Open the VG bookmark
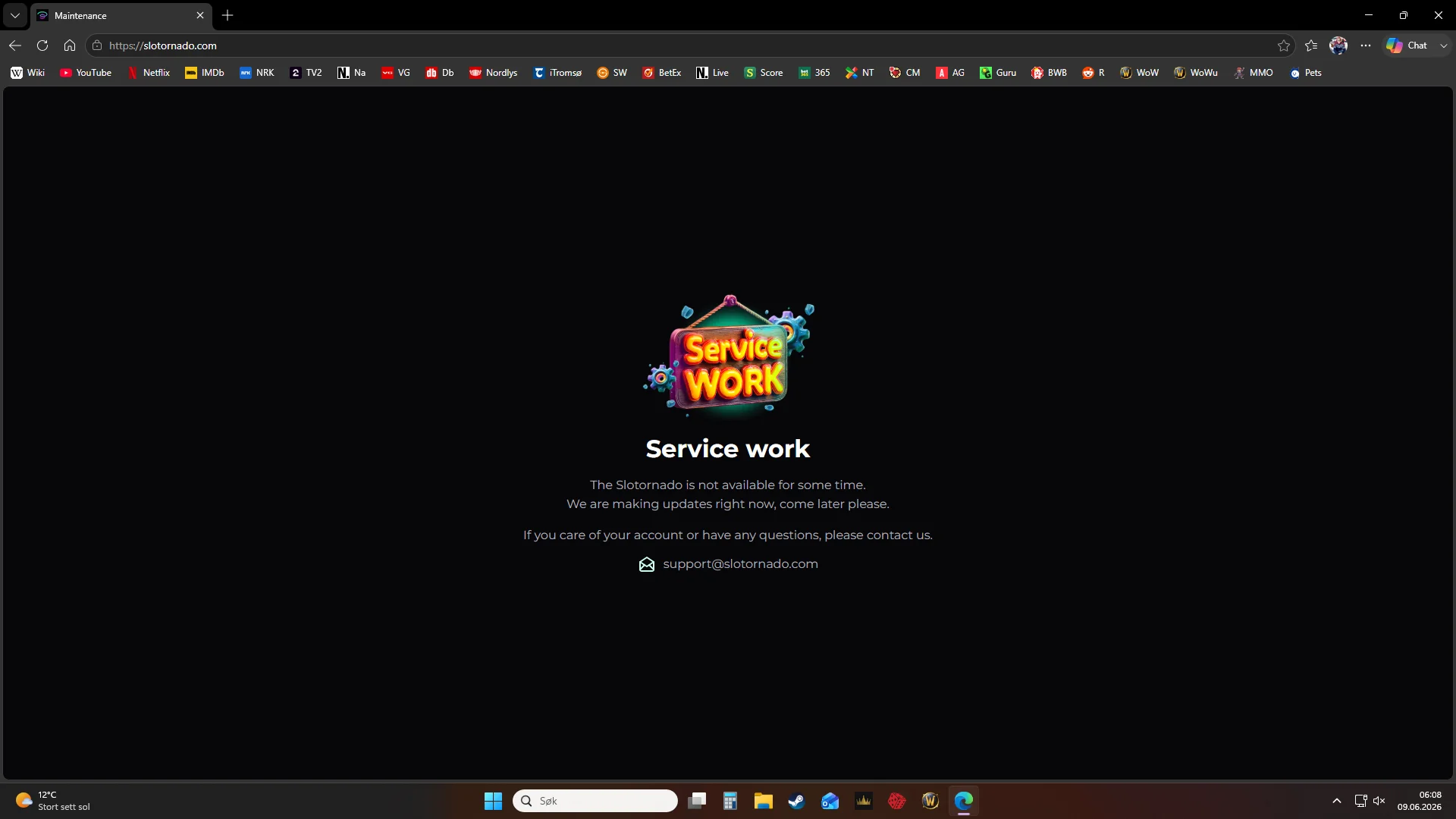 click(x=396, y=73)
